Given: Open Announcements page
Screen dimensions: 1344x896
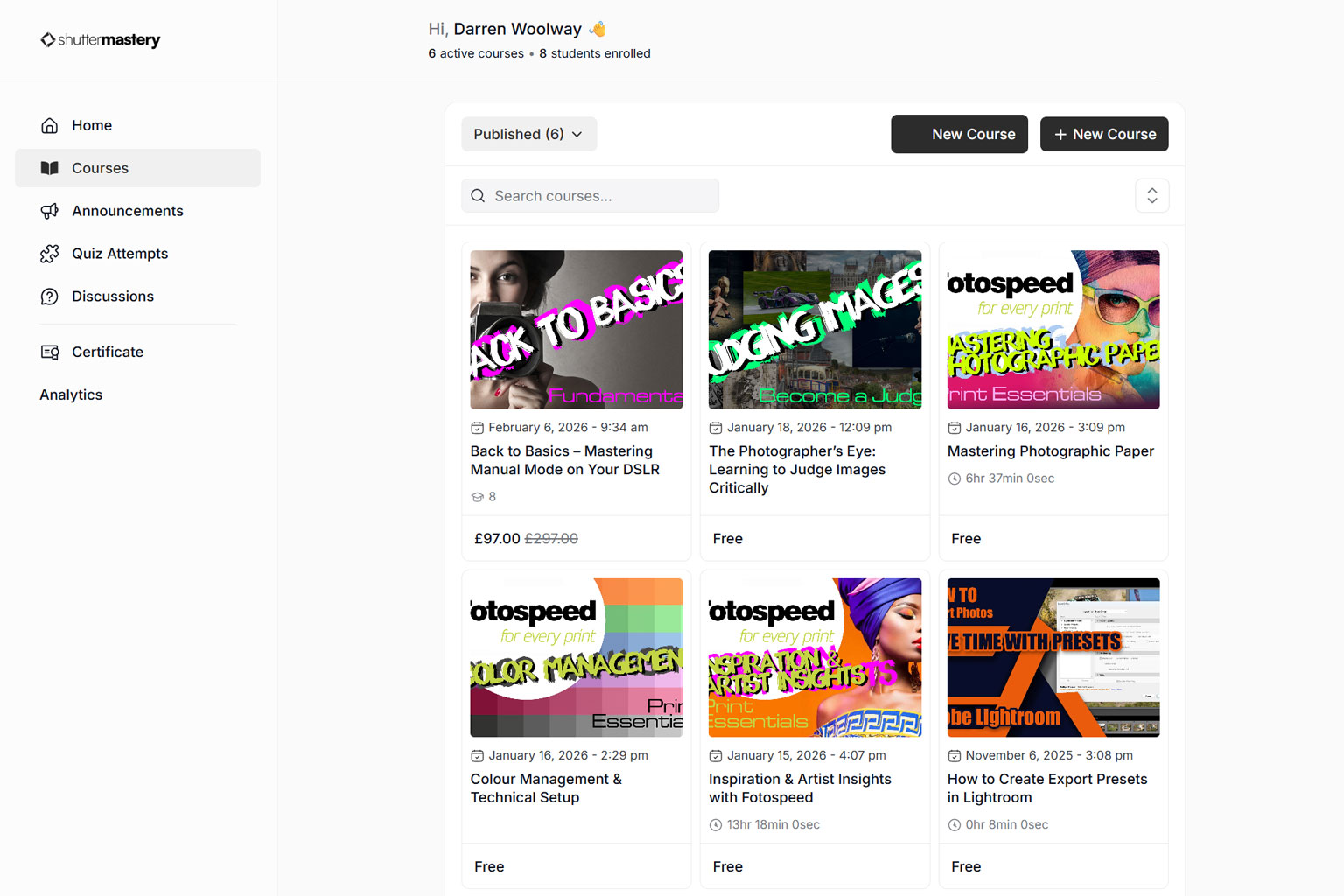Looking at the screenshot, I should 137,211.
